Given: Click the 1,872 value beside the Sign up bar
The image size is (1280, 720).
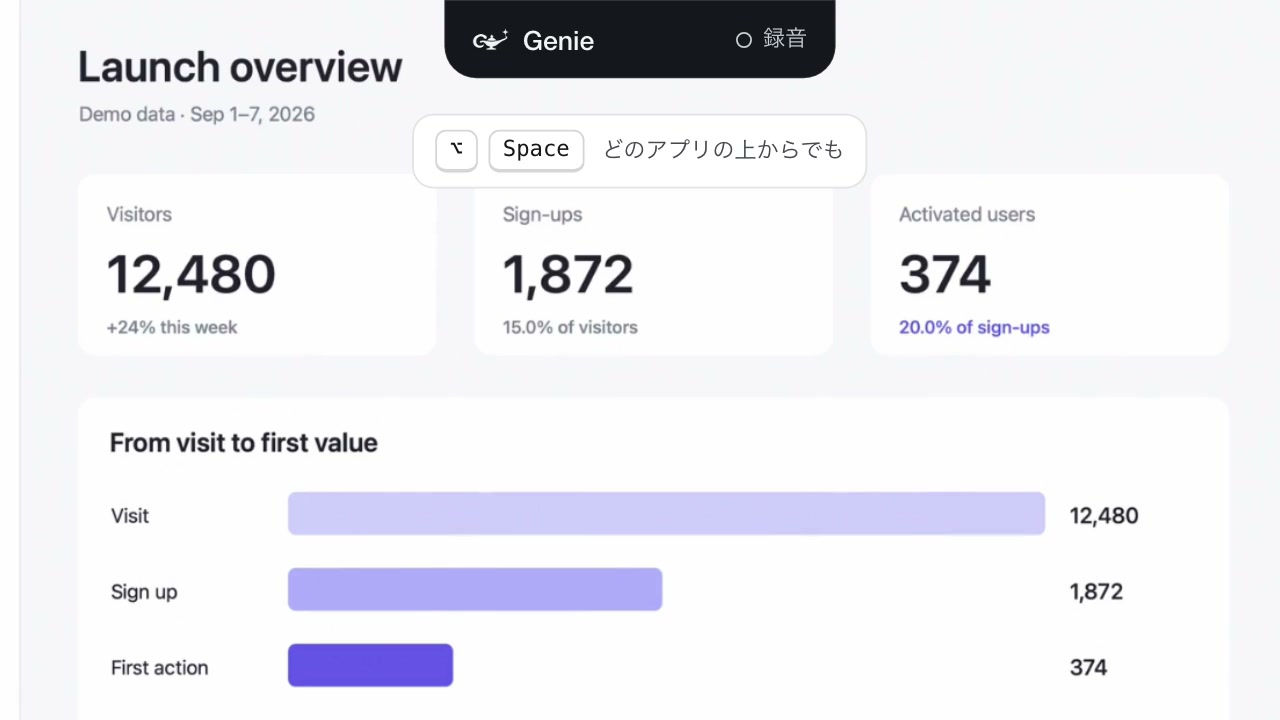Looking at the screenshot, I should 1096,592.
